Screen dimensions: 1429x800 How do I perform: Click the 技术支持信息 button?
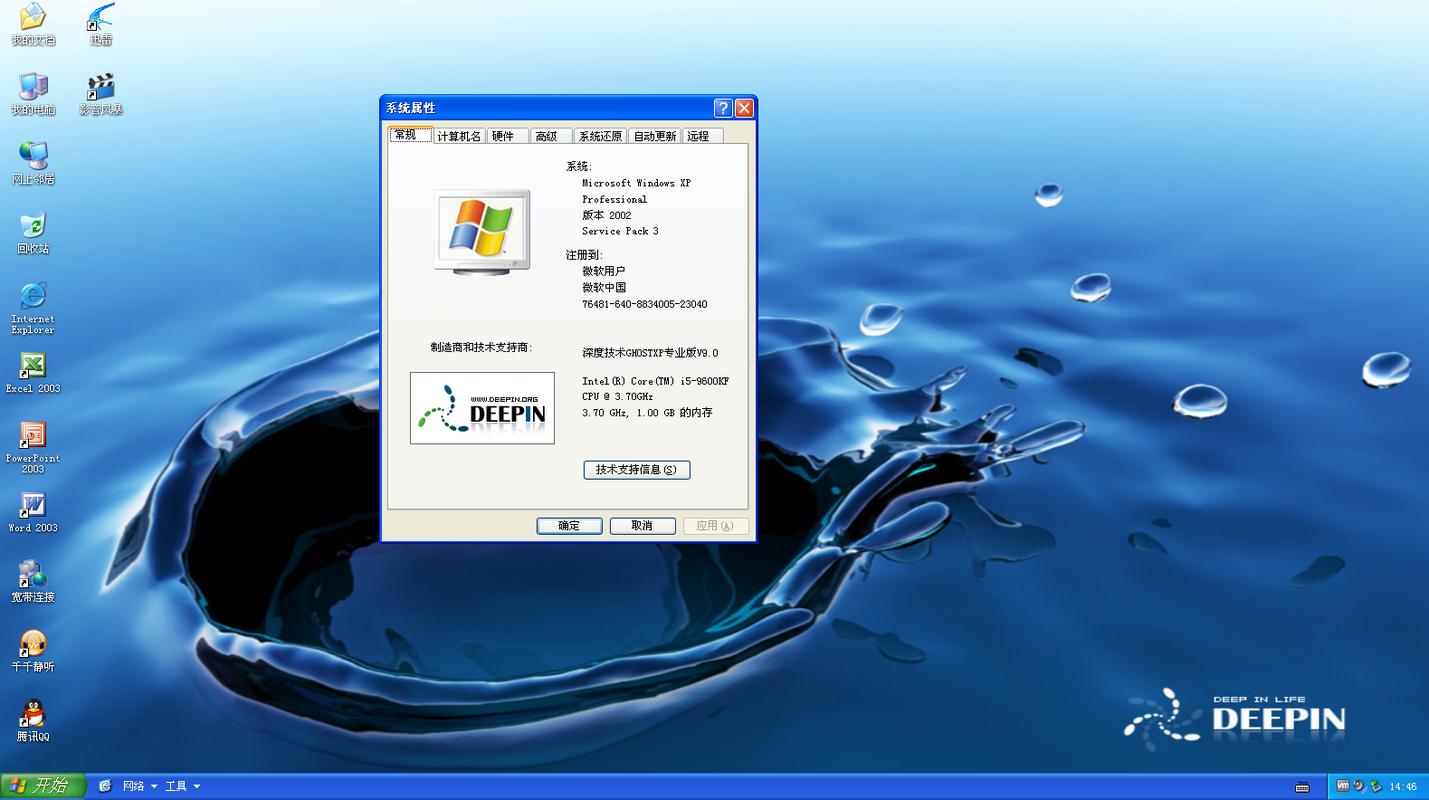point(637,469)
